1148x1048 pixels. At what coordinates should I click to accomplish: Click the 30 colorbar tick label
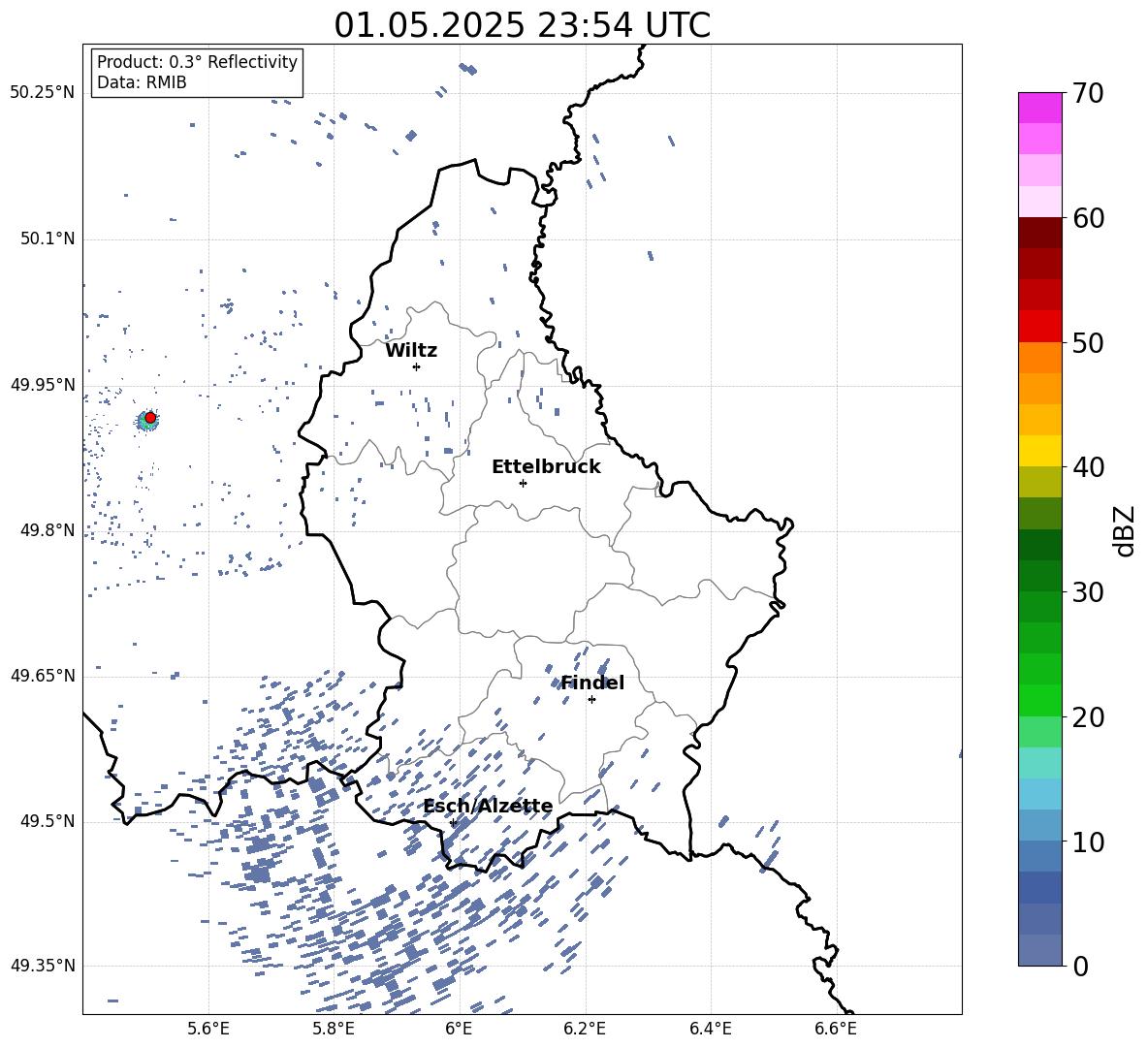click(1088, 592)
